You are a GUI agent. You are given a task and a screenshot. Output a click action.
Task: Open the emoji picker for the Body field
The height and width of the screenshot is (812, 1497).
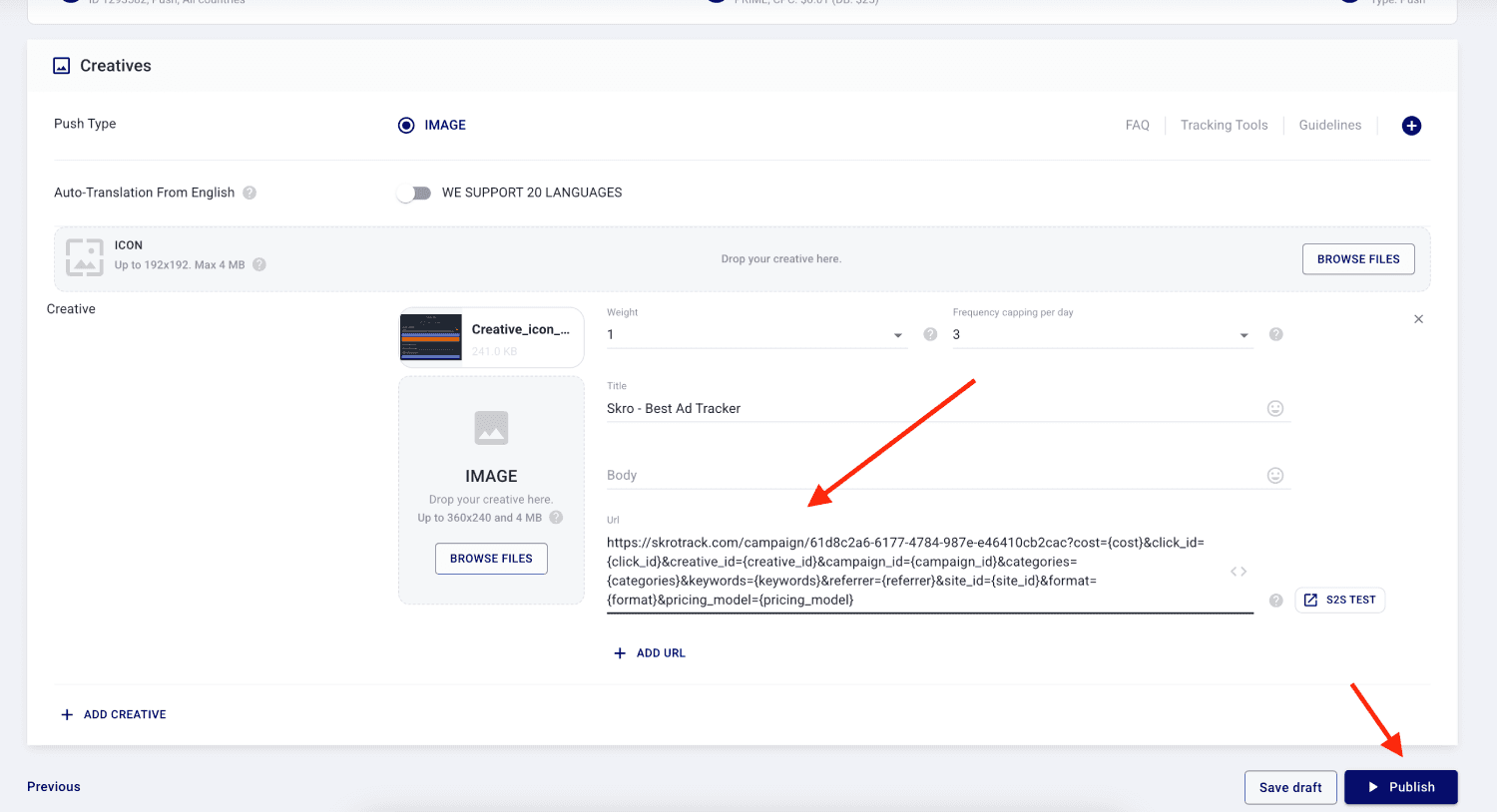coord(1275,476)
